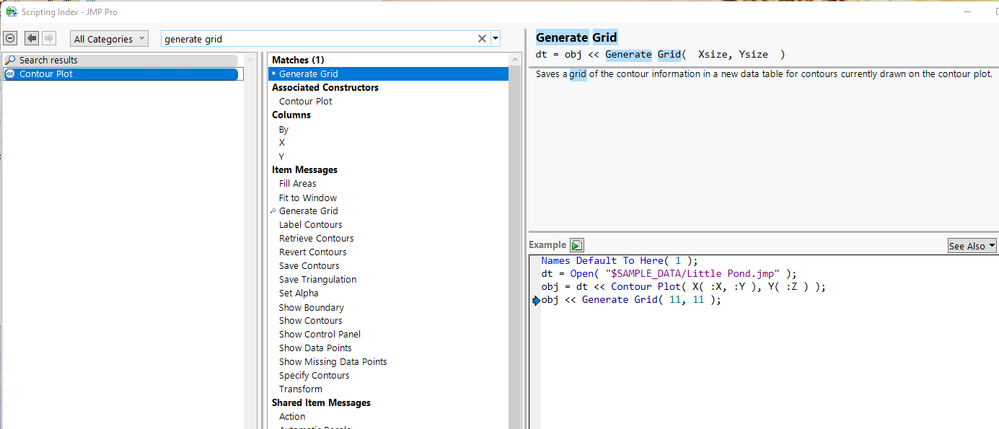The width and height of the screenshot is (999, 429).
Task: Select Generate Grid under Item Messages
Action: pos(308,211)
